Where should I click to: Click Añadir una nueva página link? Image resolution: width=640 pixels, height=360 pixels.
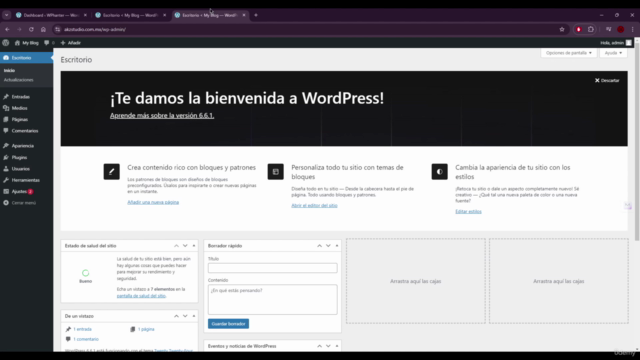pos(153,202)
